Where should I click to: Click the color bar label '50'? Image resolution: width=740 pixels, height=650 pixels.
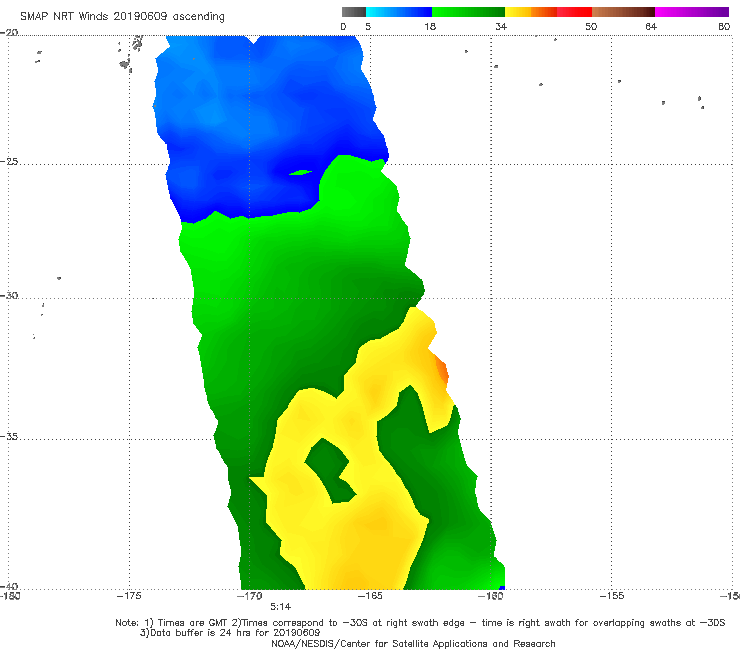[591, 26]
